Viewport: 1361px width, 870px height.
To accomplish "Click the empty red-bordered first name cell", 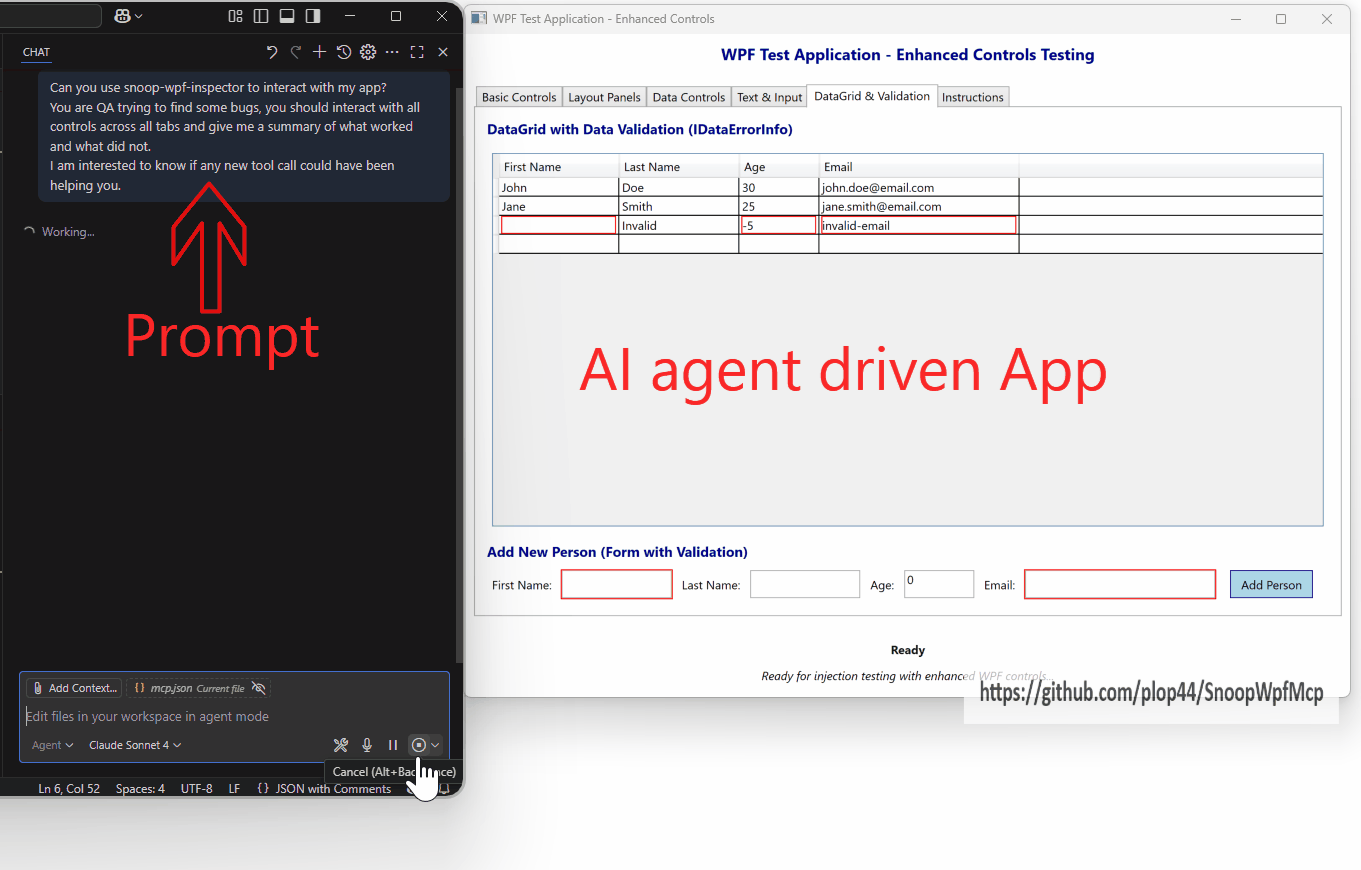I will point(558,225).
